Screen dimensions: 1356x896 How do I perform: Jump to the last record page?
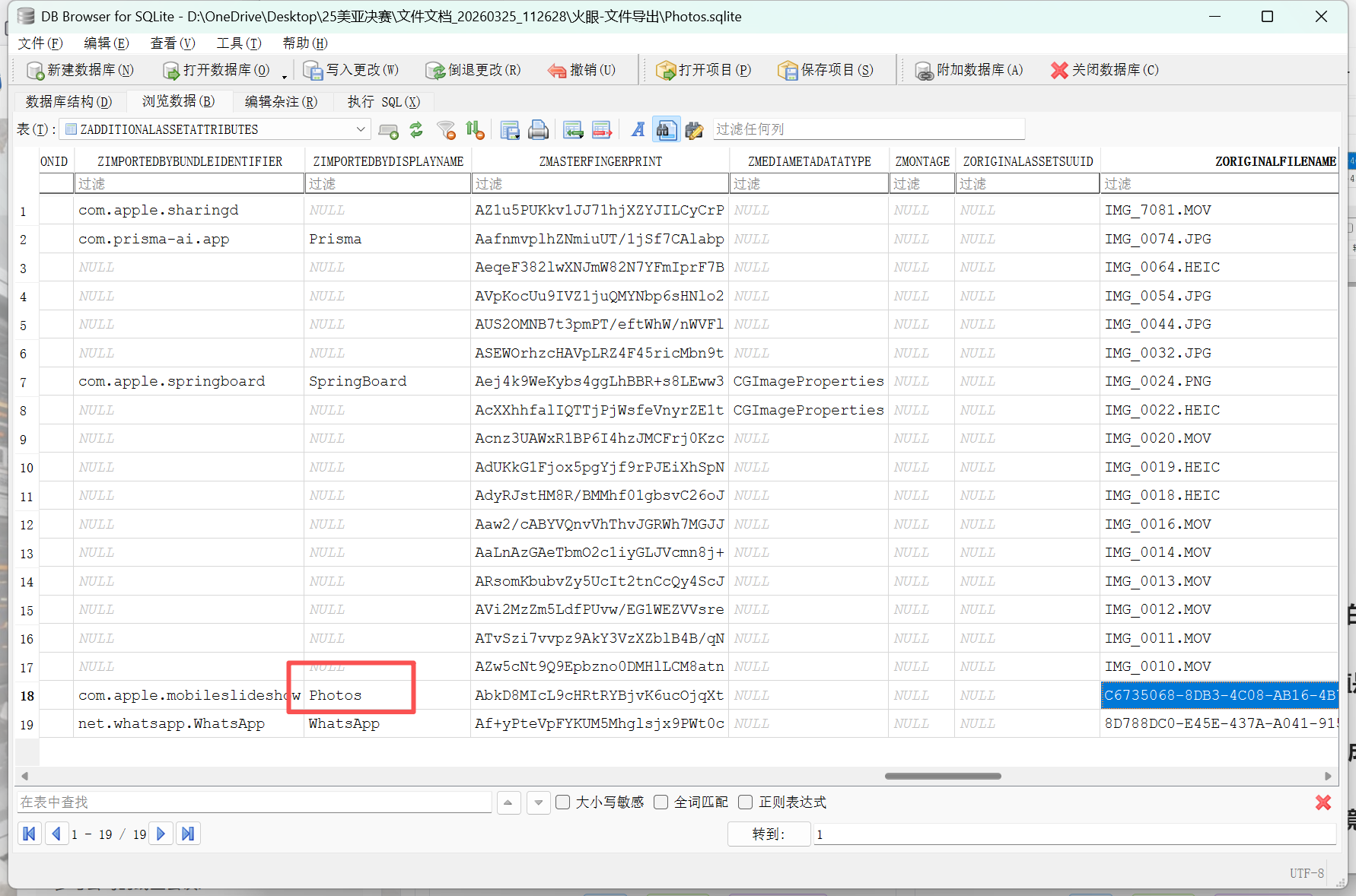(188, 834)
